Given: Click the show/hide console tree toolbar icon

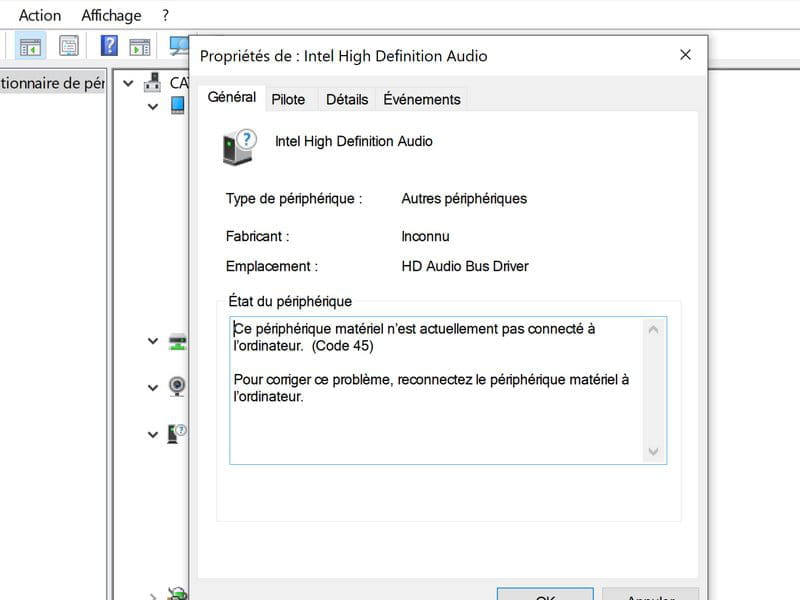Looking at the screenshot, I should [x=30, y=46].
